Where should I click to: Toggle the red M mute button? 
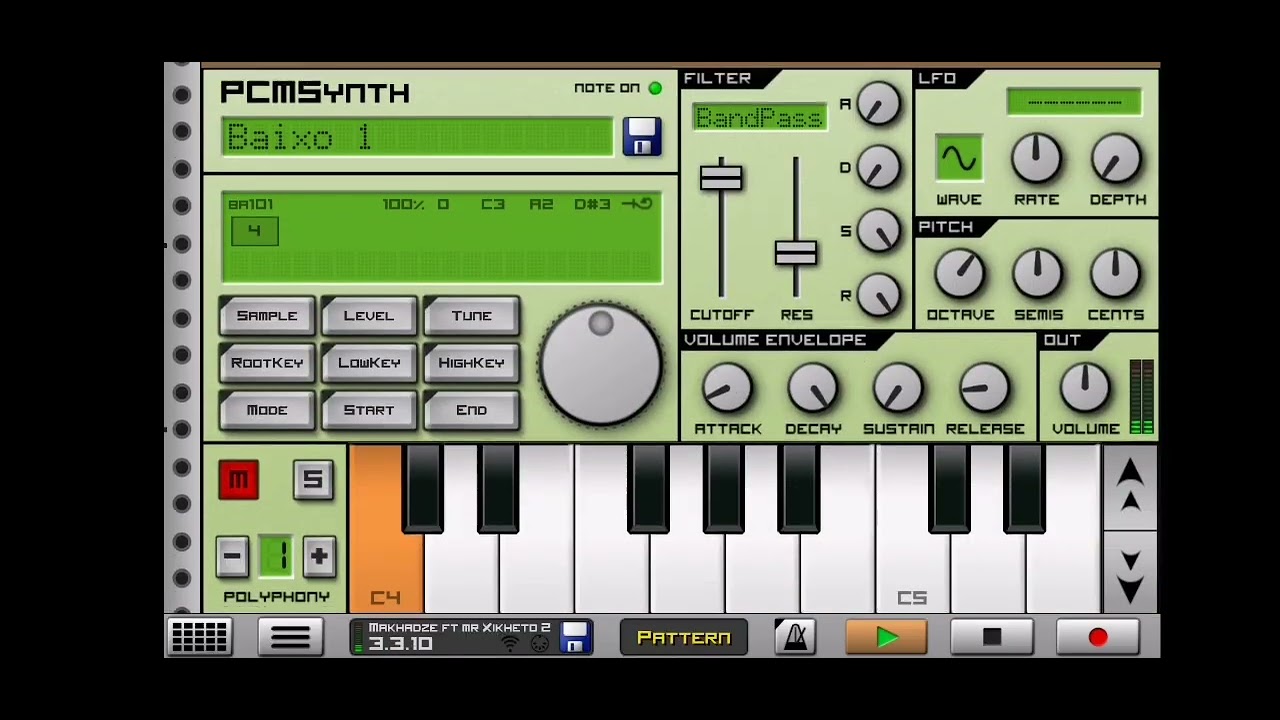239,480
